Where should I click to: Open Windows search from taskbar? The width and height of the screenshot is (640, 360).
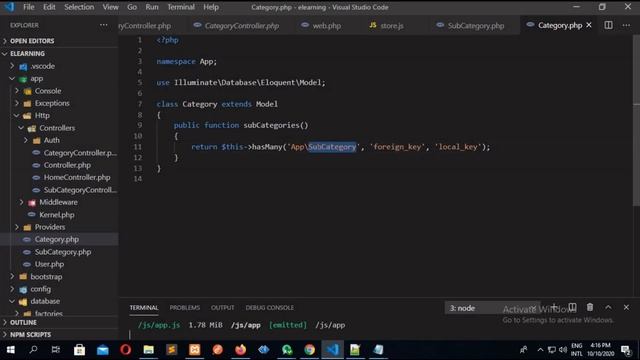[x=33, y=350]
